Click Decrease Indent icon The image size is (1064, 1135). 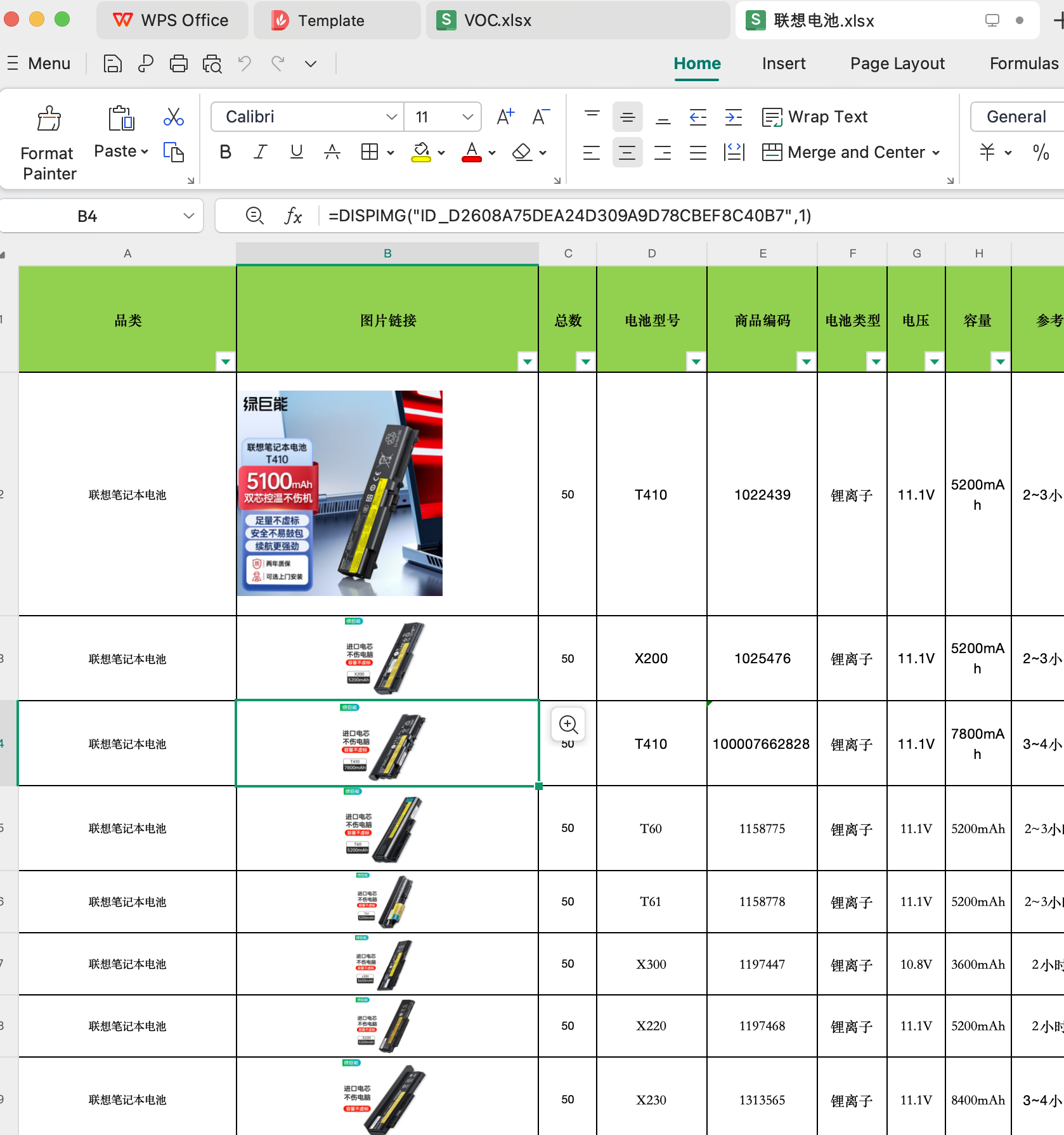point(698,117)
